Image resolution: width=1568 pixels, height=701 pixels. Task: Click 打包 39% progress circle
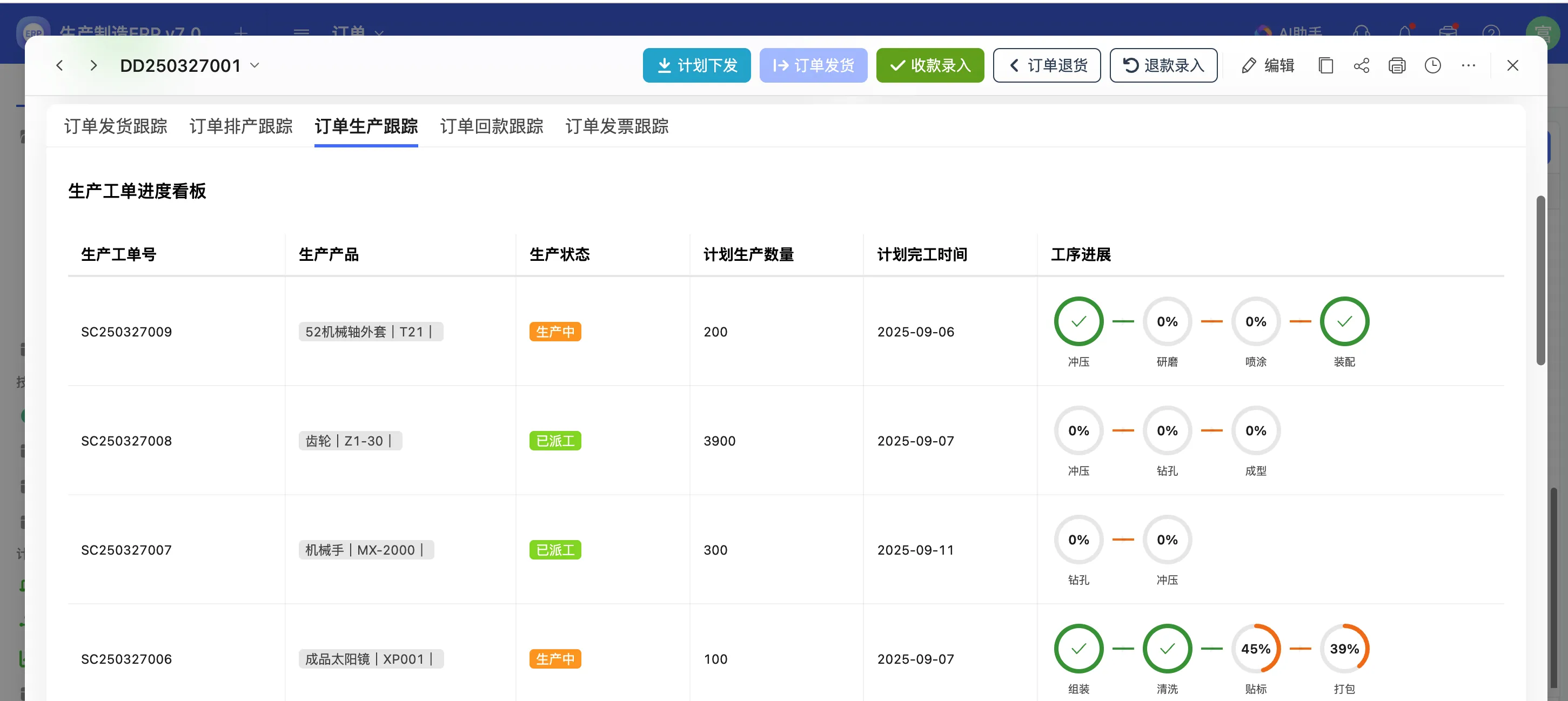1344,648
